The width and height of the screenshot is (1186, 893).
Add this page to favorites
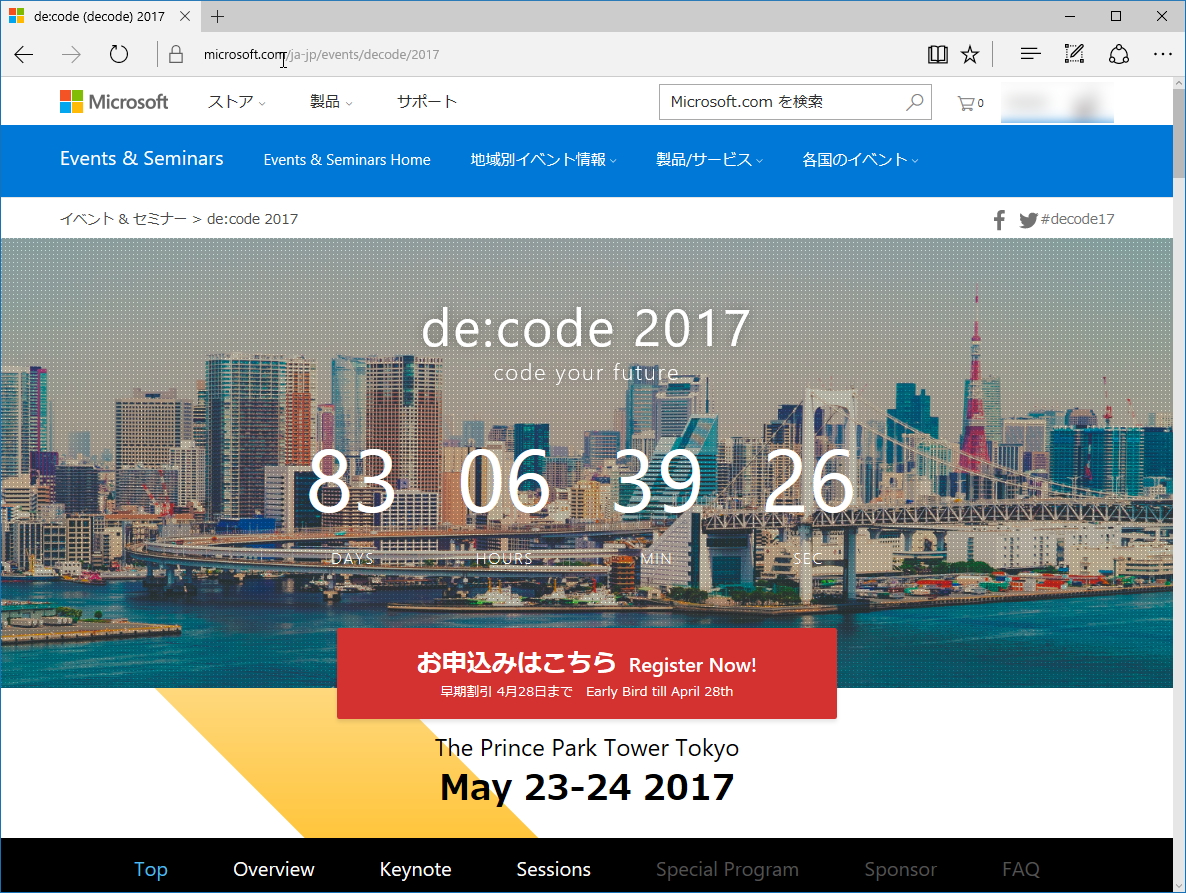(x=970, y=54)
